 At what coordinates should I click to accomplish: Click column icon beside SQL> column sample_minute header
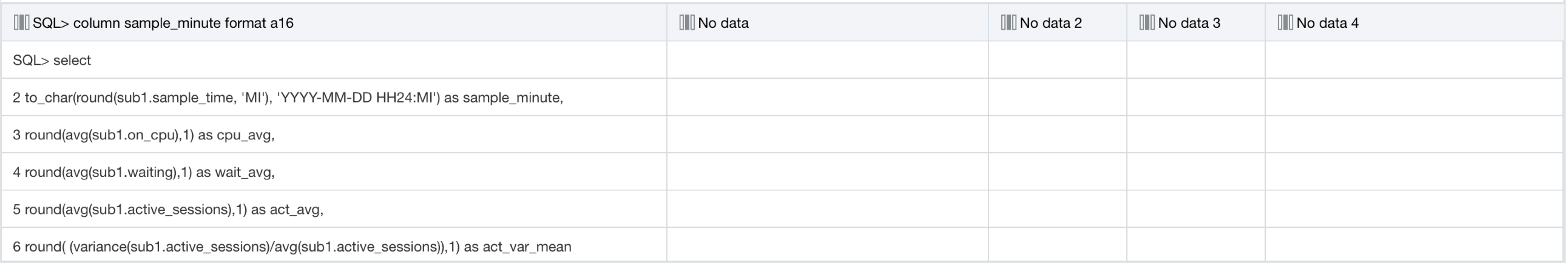coord(21,22)
